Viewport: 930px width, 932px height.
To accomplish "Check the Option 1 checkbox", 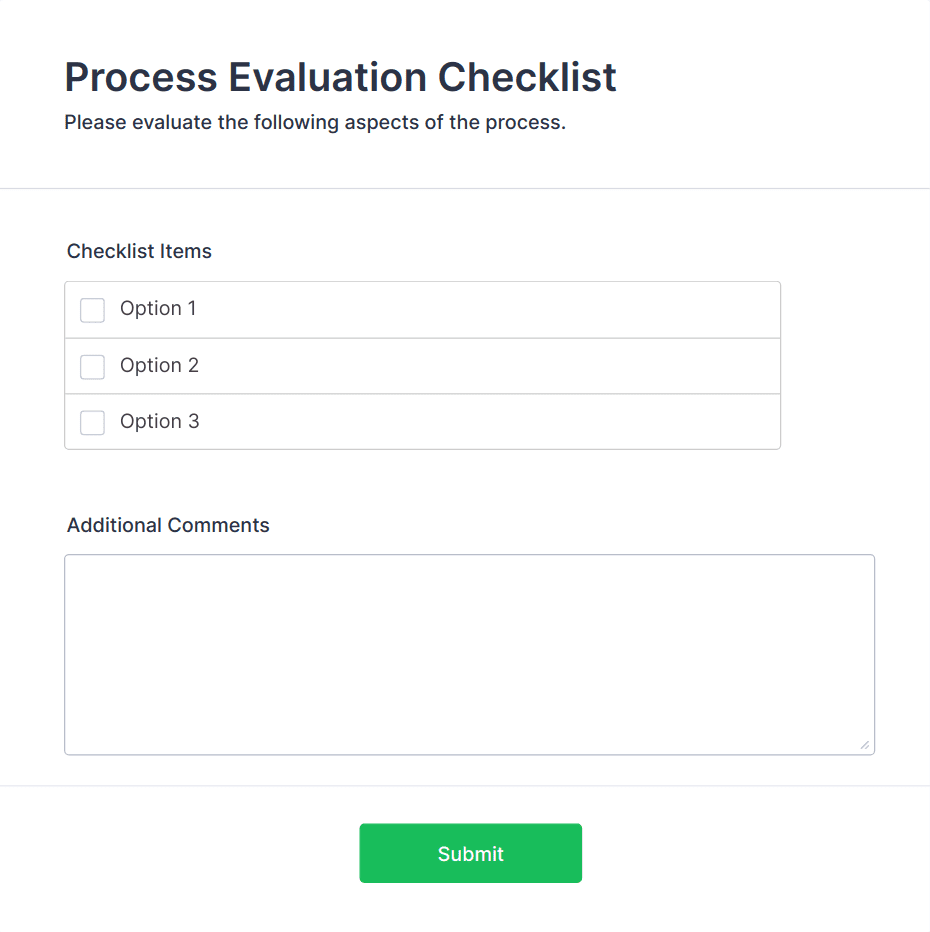I will (92, 310).
